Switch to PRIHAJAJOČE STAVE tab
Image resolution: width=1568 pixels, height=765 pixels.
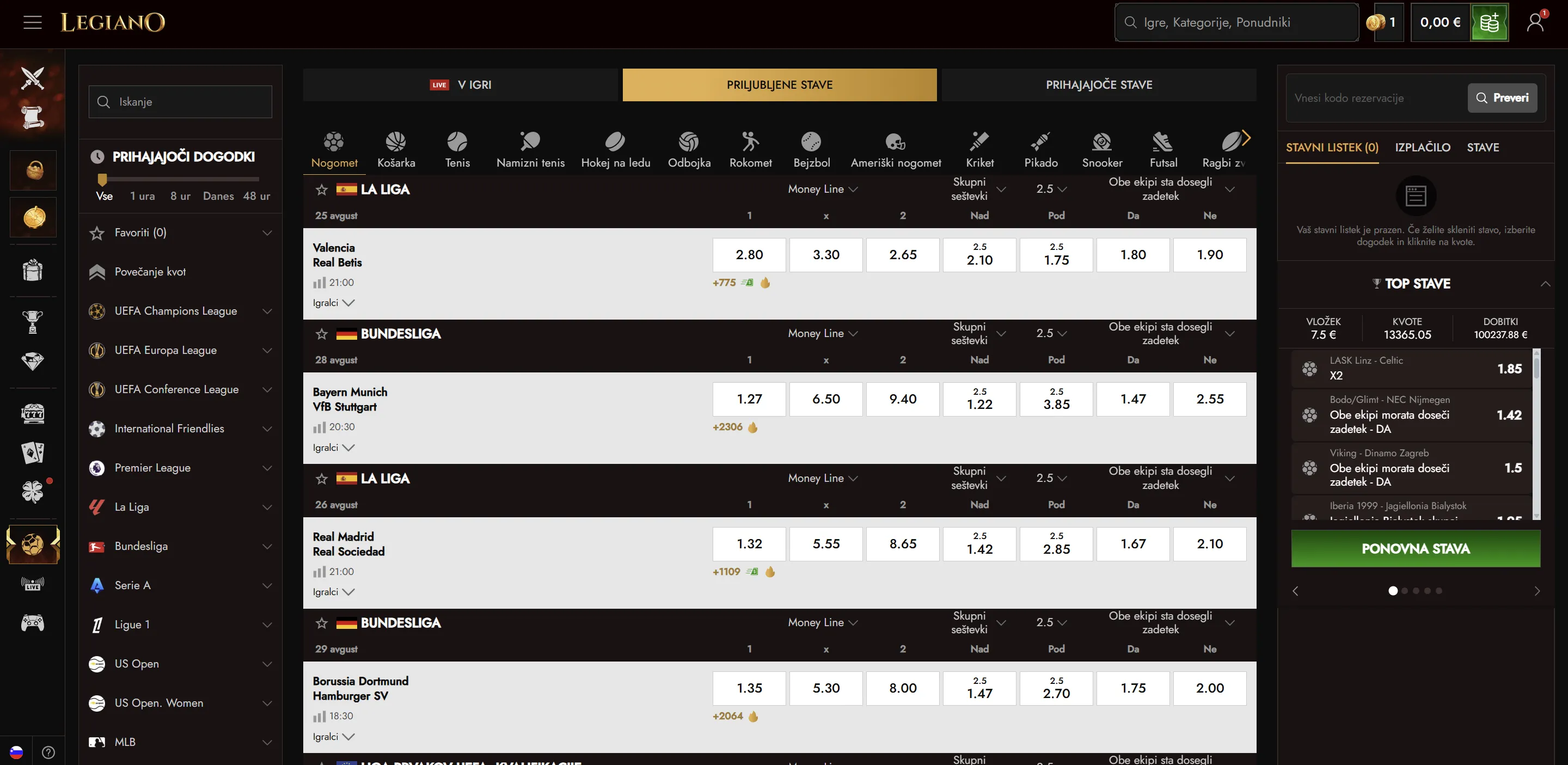point(1099,84)
